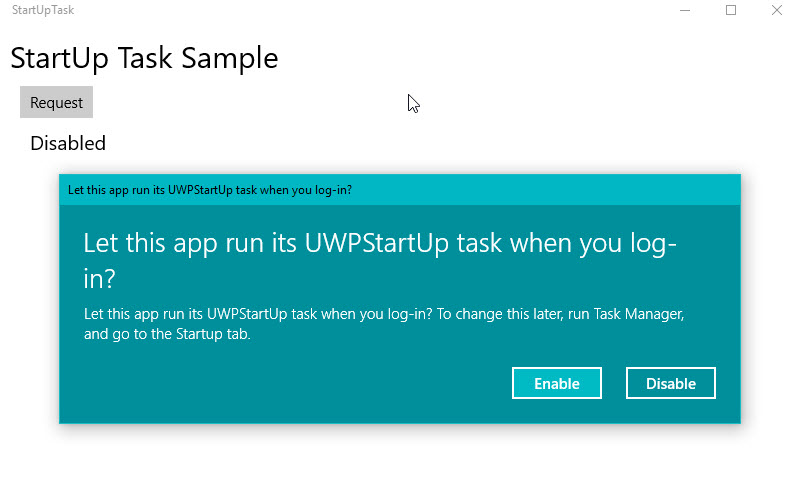Viewport: 797px width, 489px height.
Task: Choose Disable in the startup dialog
Action: tap(670, 384)
